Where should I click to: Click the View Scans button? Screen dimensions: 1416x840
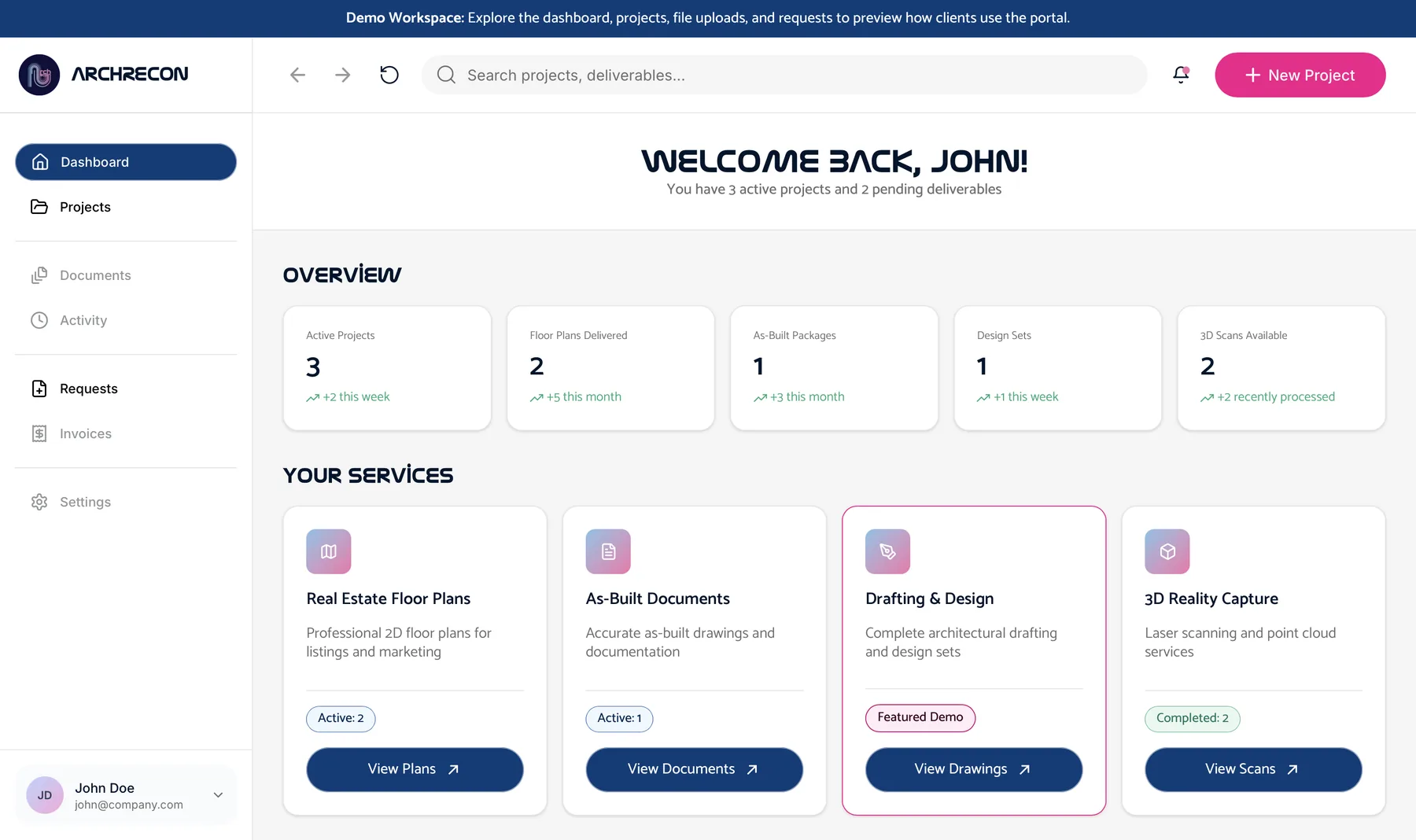click(x=1253, y=769)
